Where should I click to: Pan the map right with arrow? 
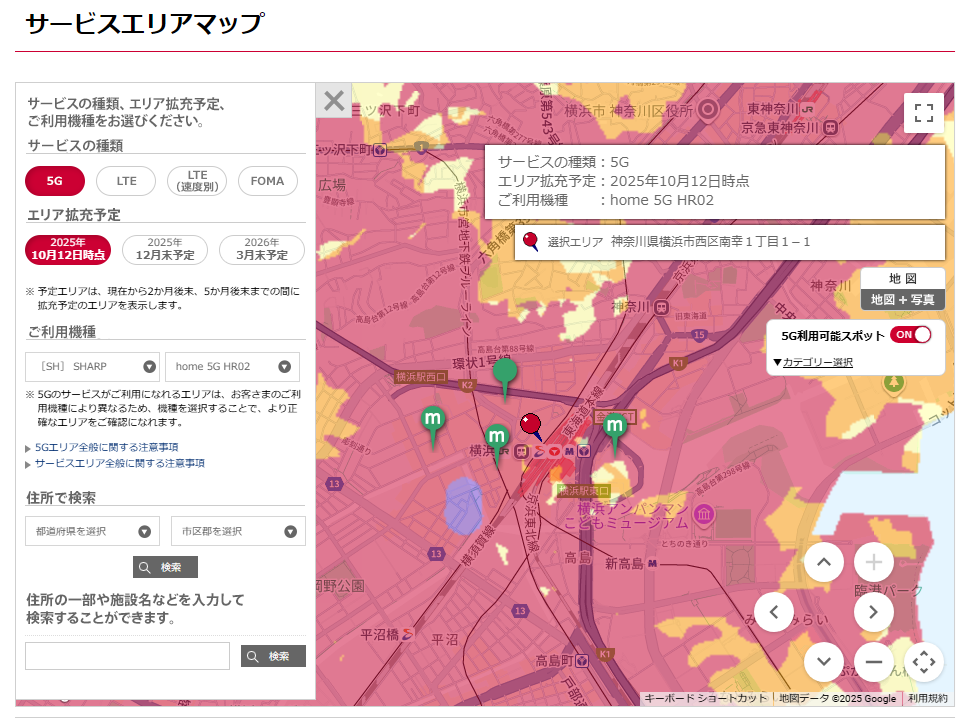(873, 612)
